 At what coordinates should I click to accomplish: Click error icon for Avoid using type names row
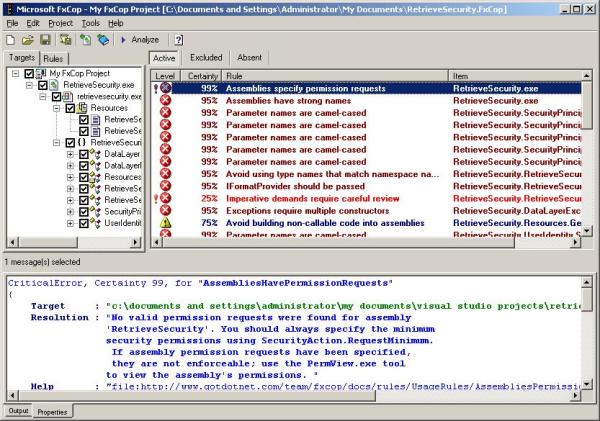coord(165,174)
